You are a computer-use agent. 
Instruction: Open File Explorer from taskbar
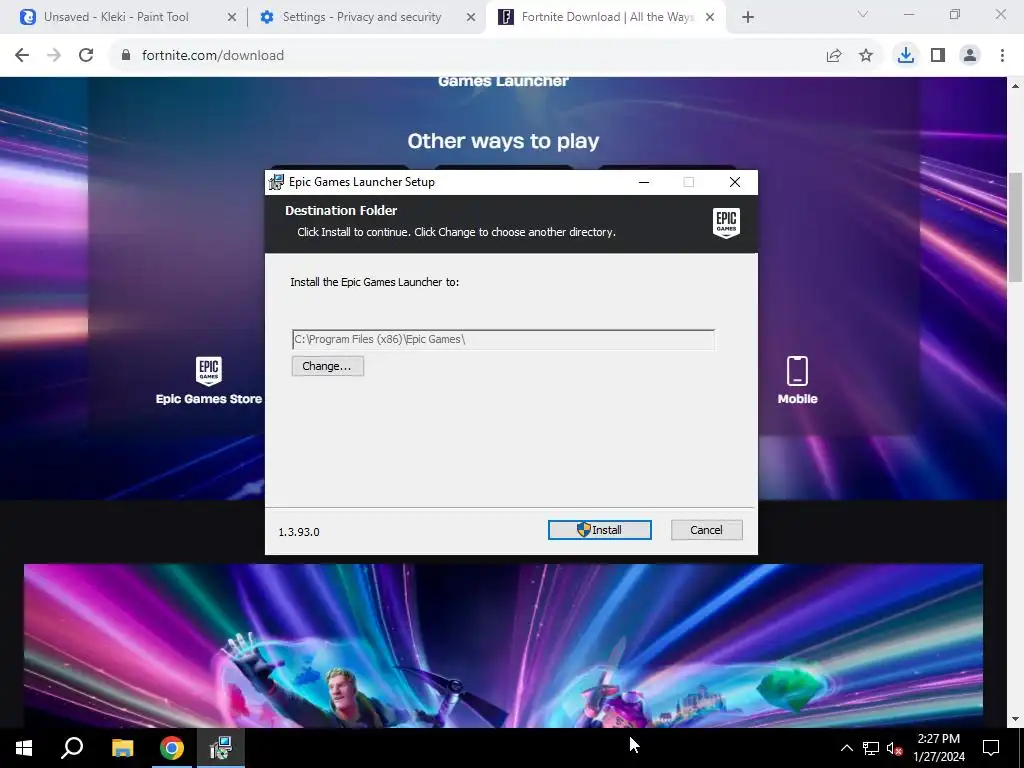[122, 748]
